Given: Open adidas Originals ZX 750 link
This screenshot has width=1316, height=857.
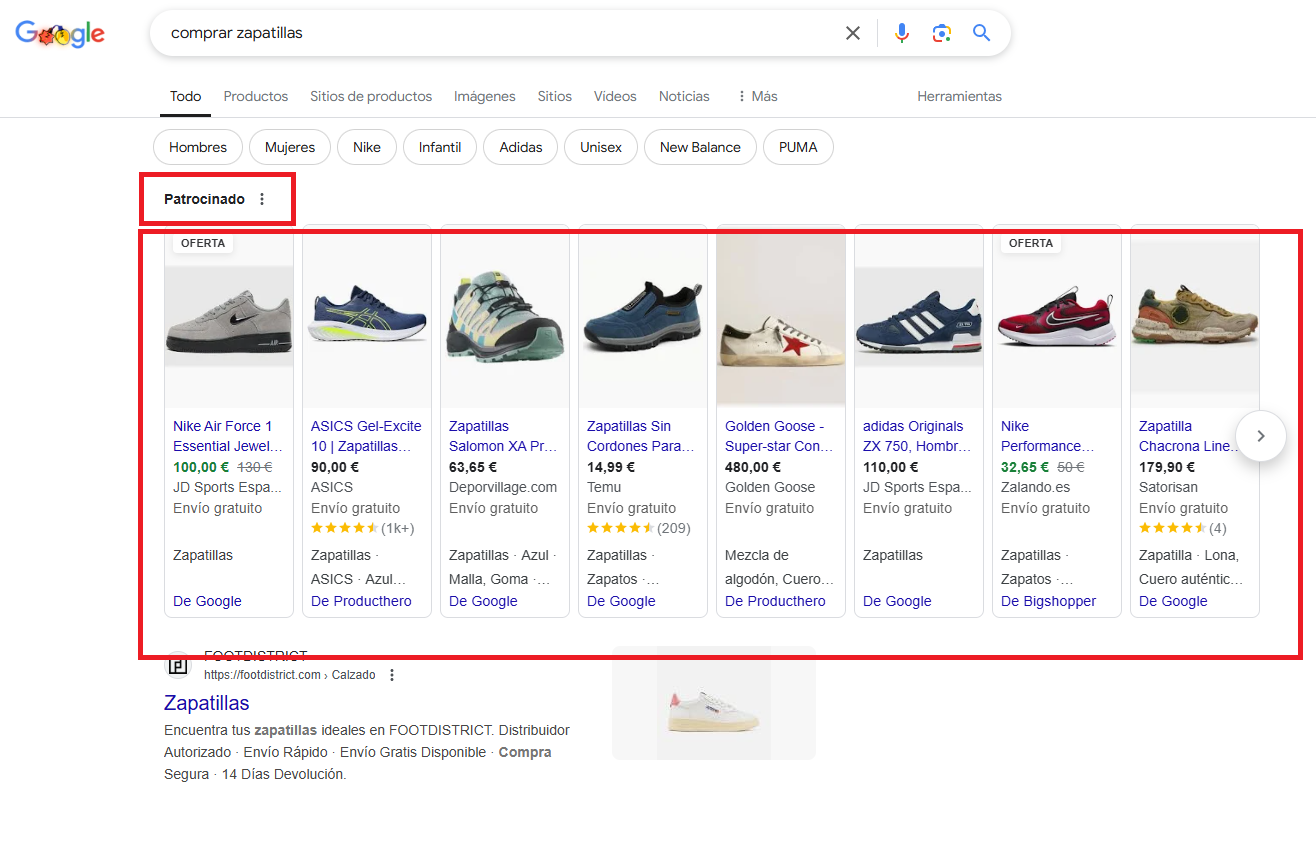Looking at the screenshot, I should point(917,436).
